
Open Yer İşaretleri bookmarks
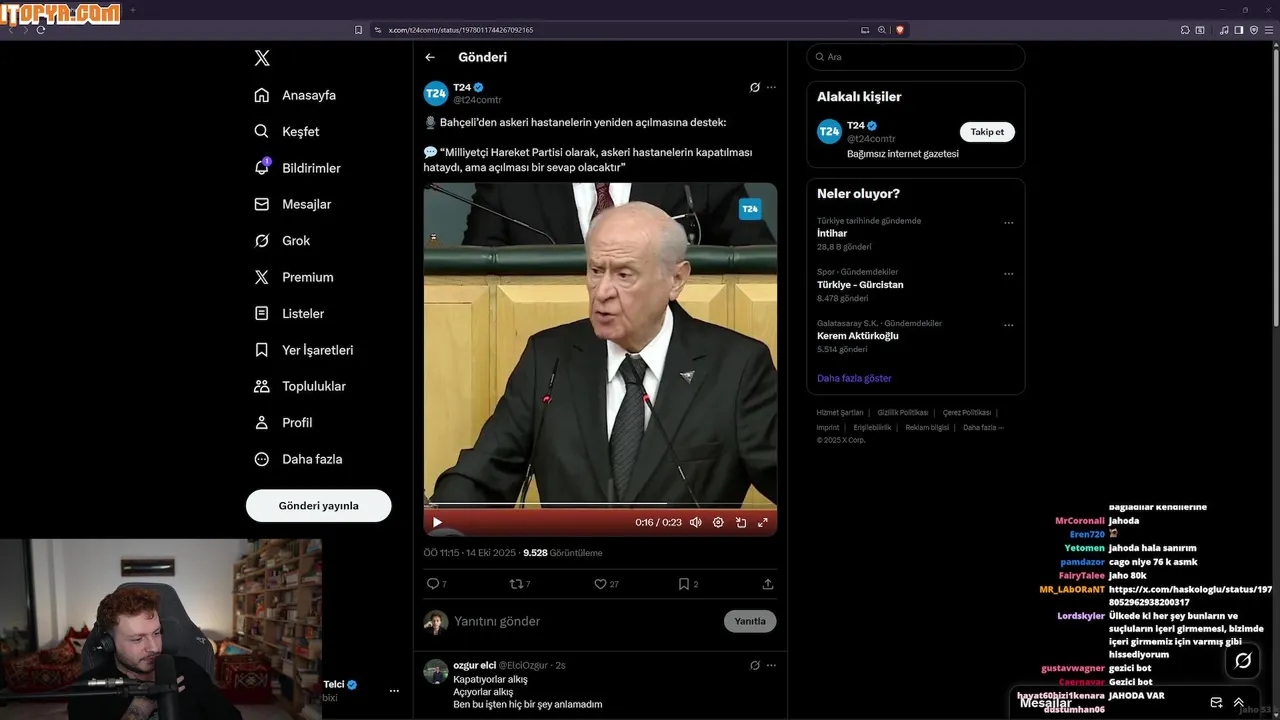[304, 350]
